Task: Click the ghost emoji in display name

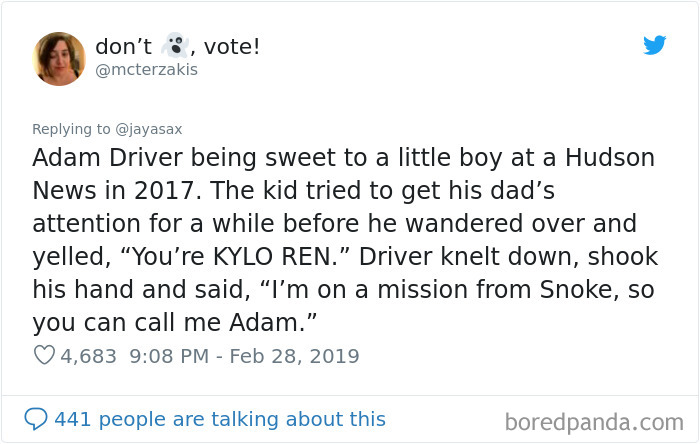Action: click(x=175, y=45)
